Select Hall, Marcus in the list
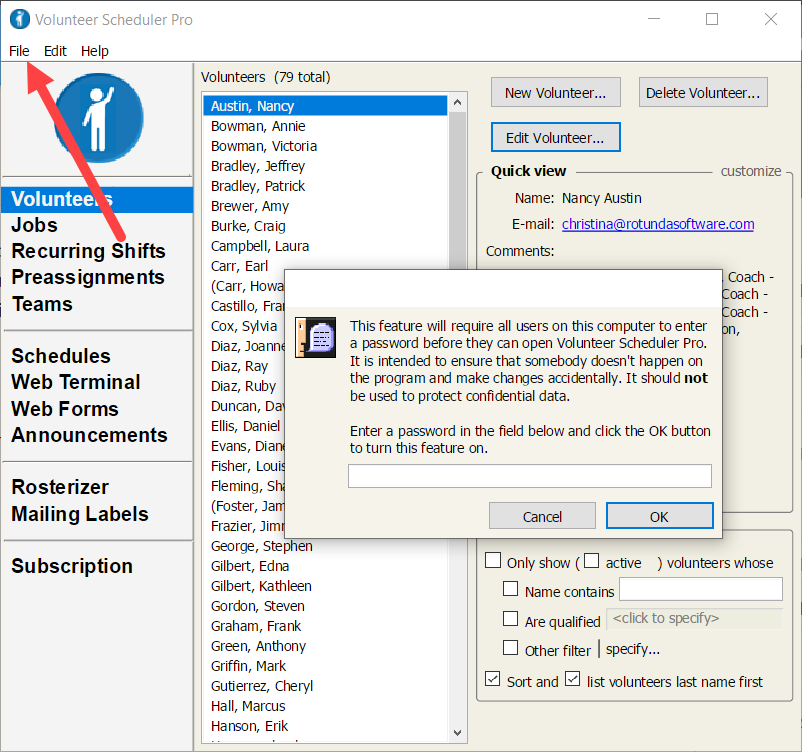 [x=325, y=705]
